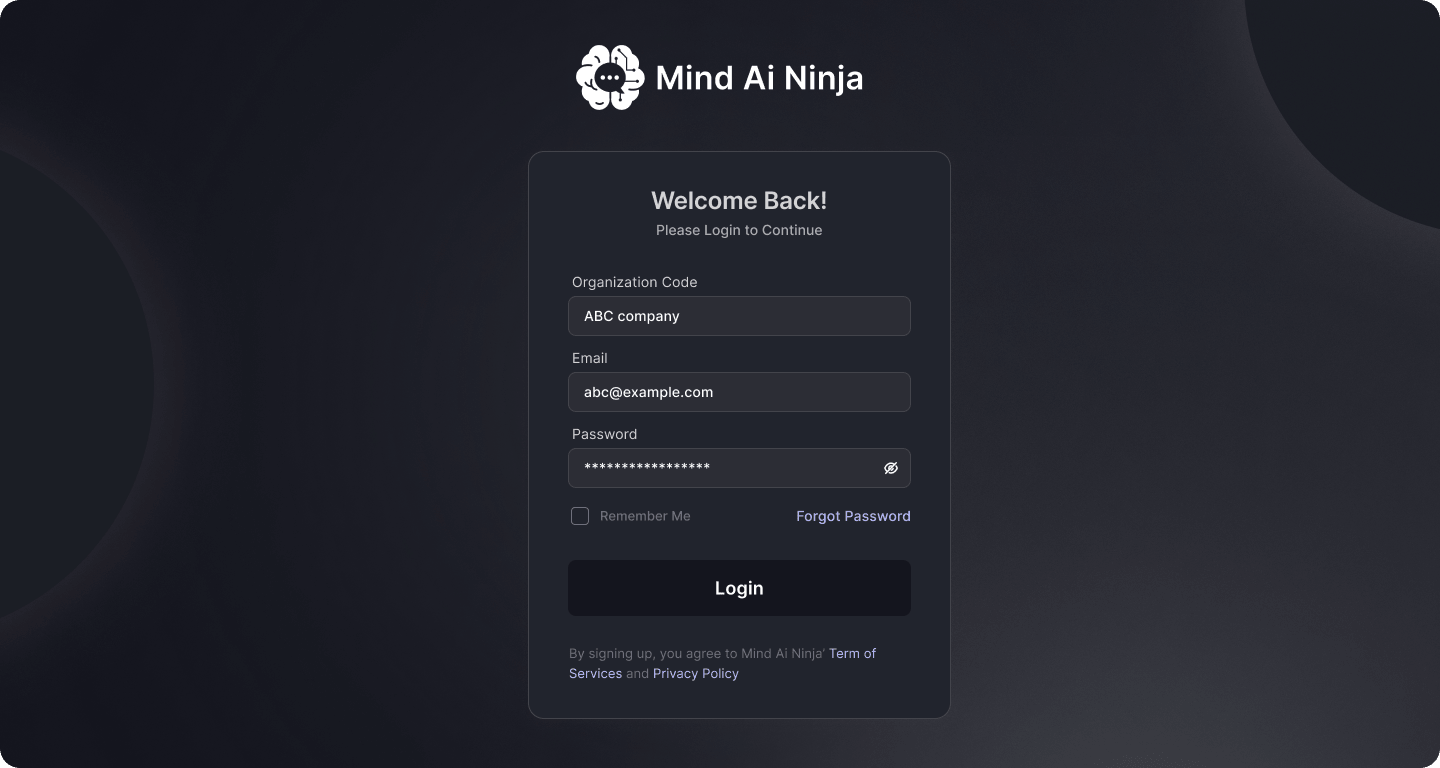Click the Organization Code label

click(635, 282)
